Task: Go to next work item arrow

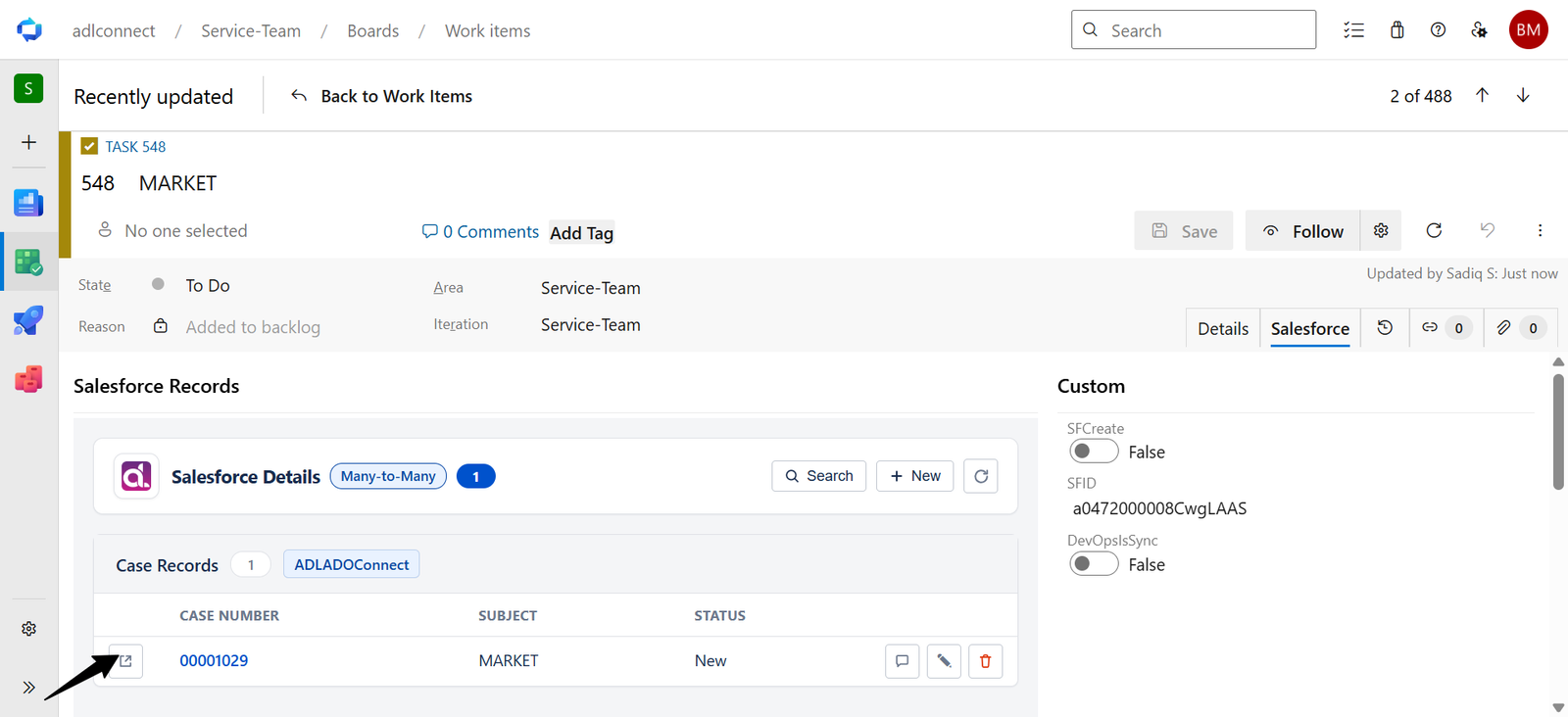Action: point(1523,95)
